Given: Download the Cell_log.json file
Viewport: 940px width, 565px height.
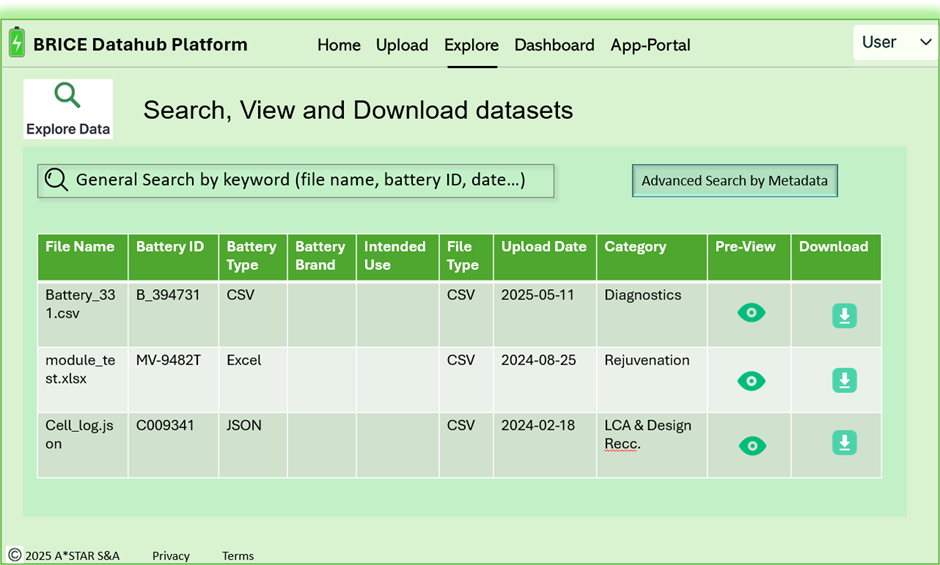Looking at the screenshot, I should (844, 443).
